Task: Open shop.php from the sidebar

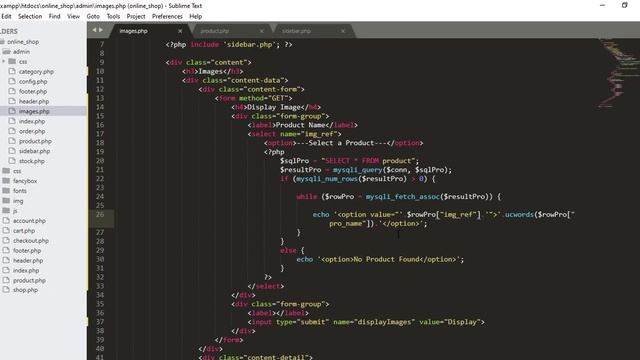Action: point(25,290)
